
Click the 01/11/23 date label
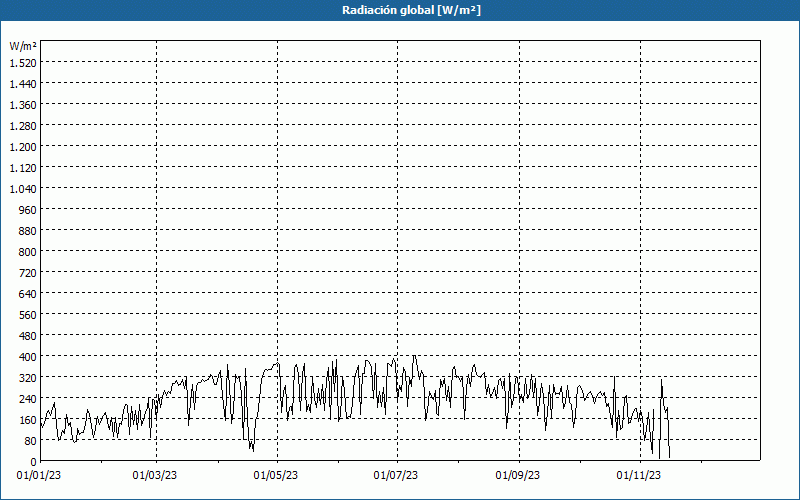click(639, 475)
